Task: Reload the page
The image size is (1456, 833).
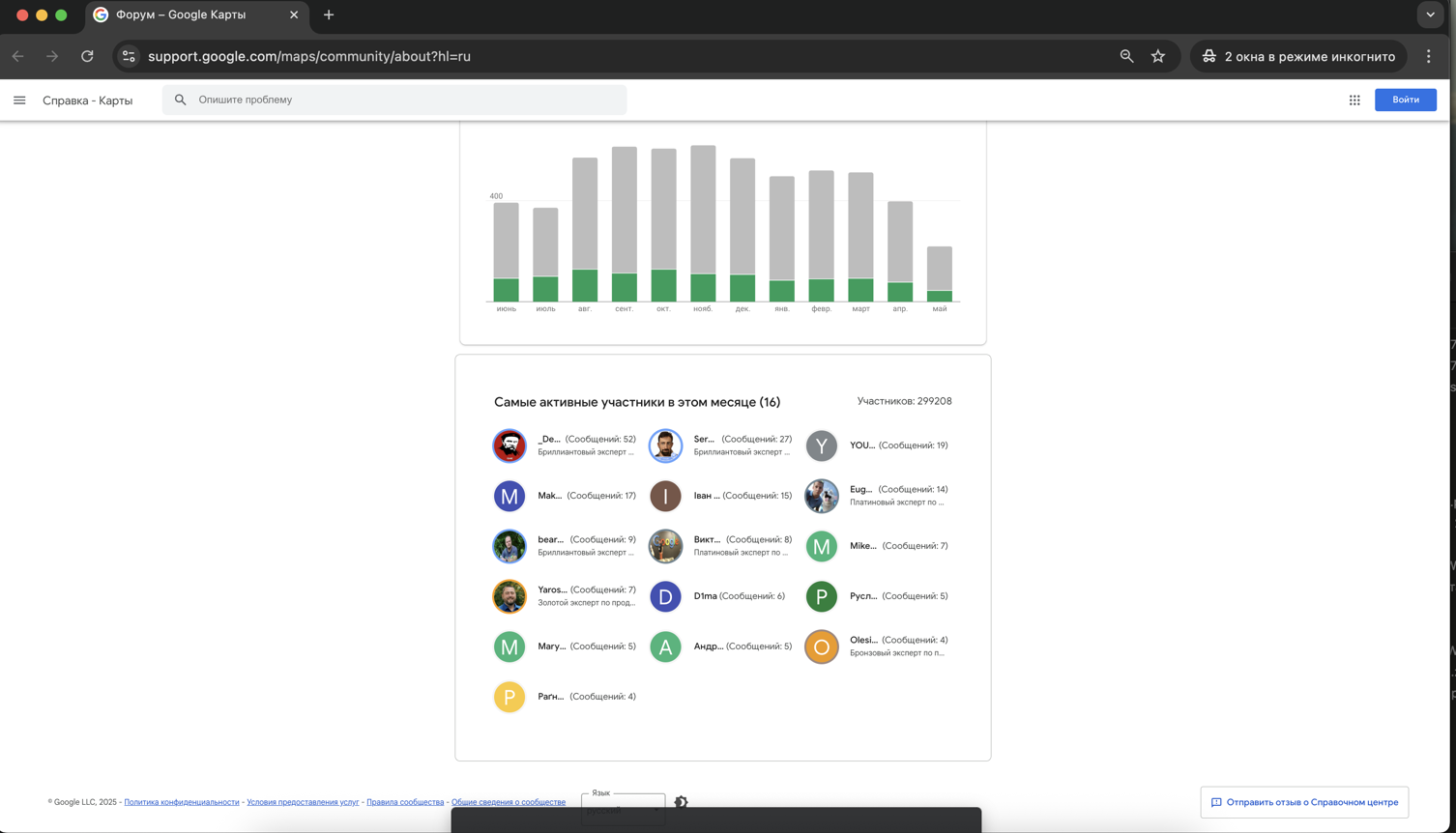Action: tap(87, 56)
